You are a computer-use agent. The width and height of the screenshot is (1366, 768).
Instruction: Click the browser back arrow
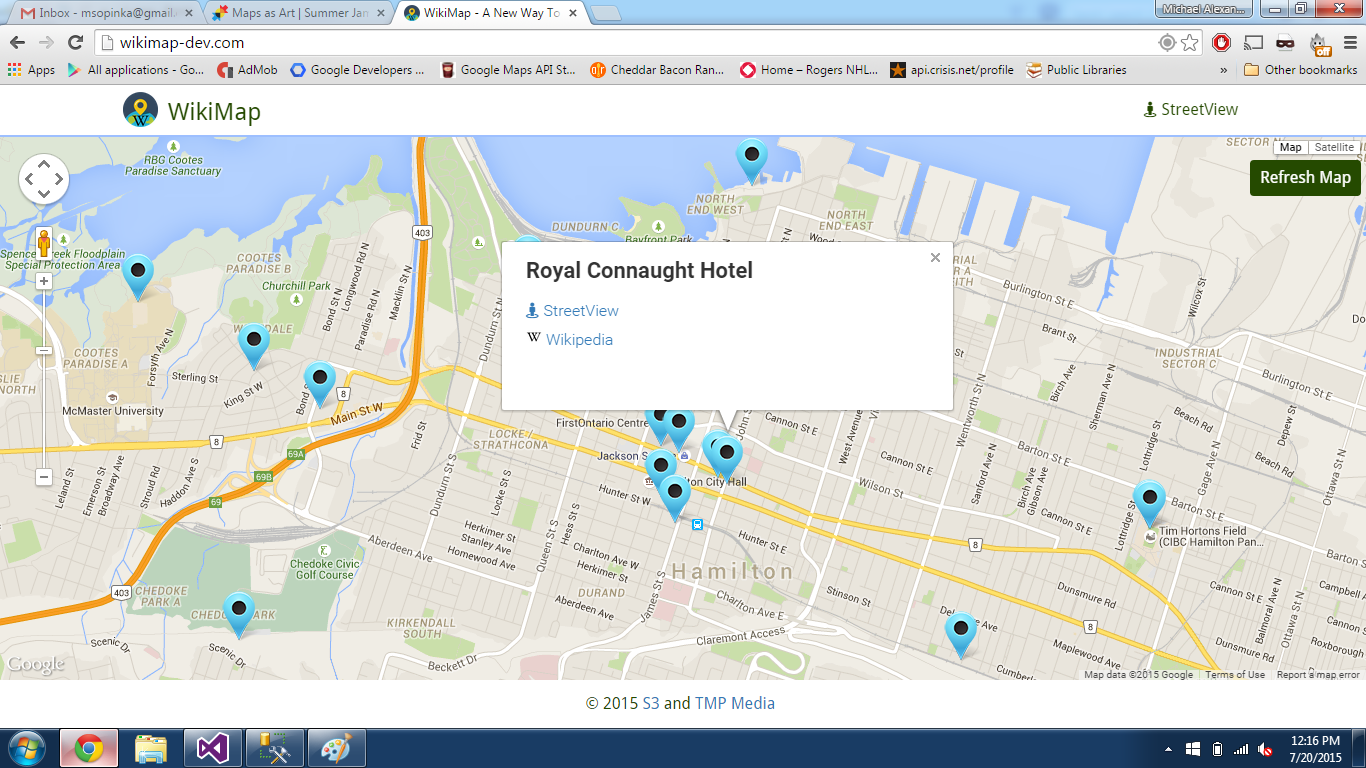[x=18, y=42]
